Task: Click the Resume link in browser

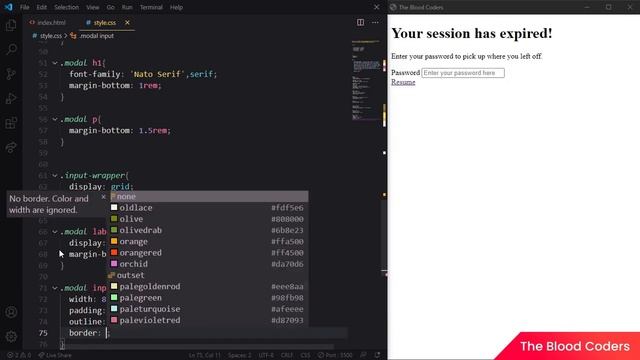Action: click(x=403, y=82)
